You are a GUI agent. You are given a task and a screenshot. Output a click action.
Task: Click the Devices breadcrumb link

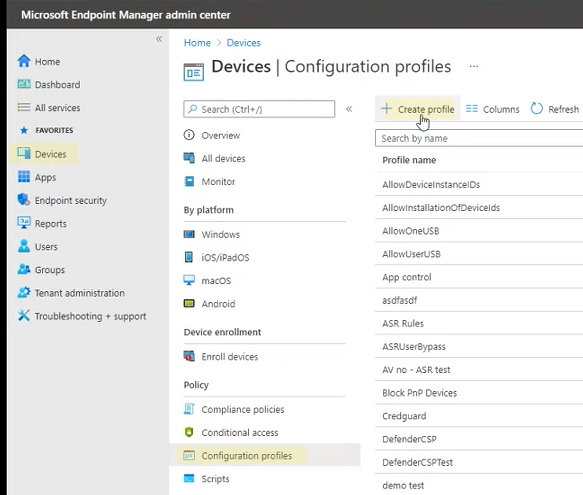(x=244, y=43)
